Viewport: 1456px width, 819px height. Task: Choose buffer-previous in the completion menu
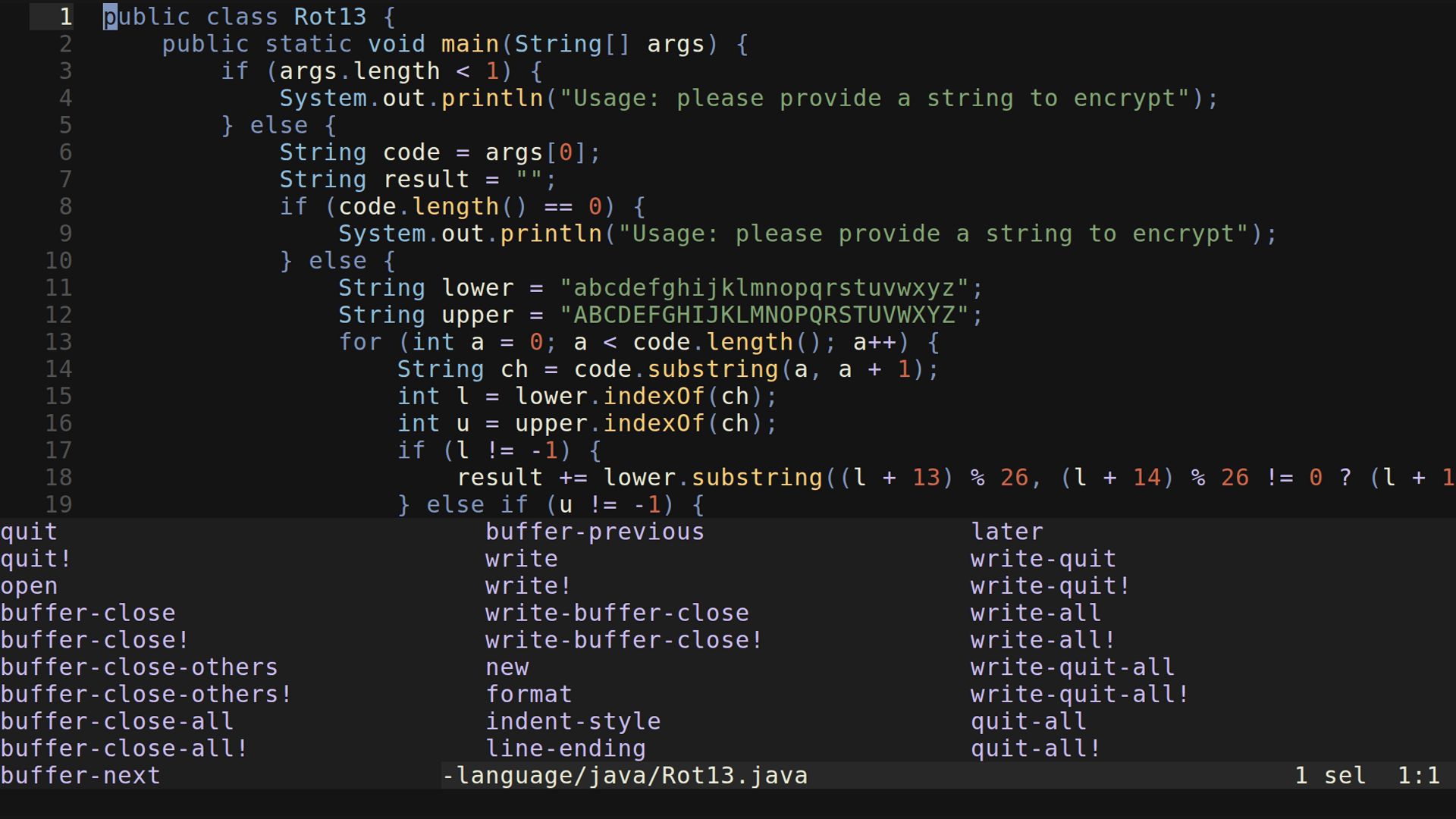[595, 532]
